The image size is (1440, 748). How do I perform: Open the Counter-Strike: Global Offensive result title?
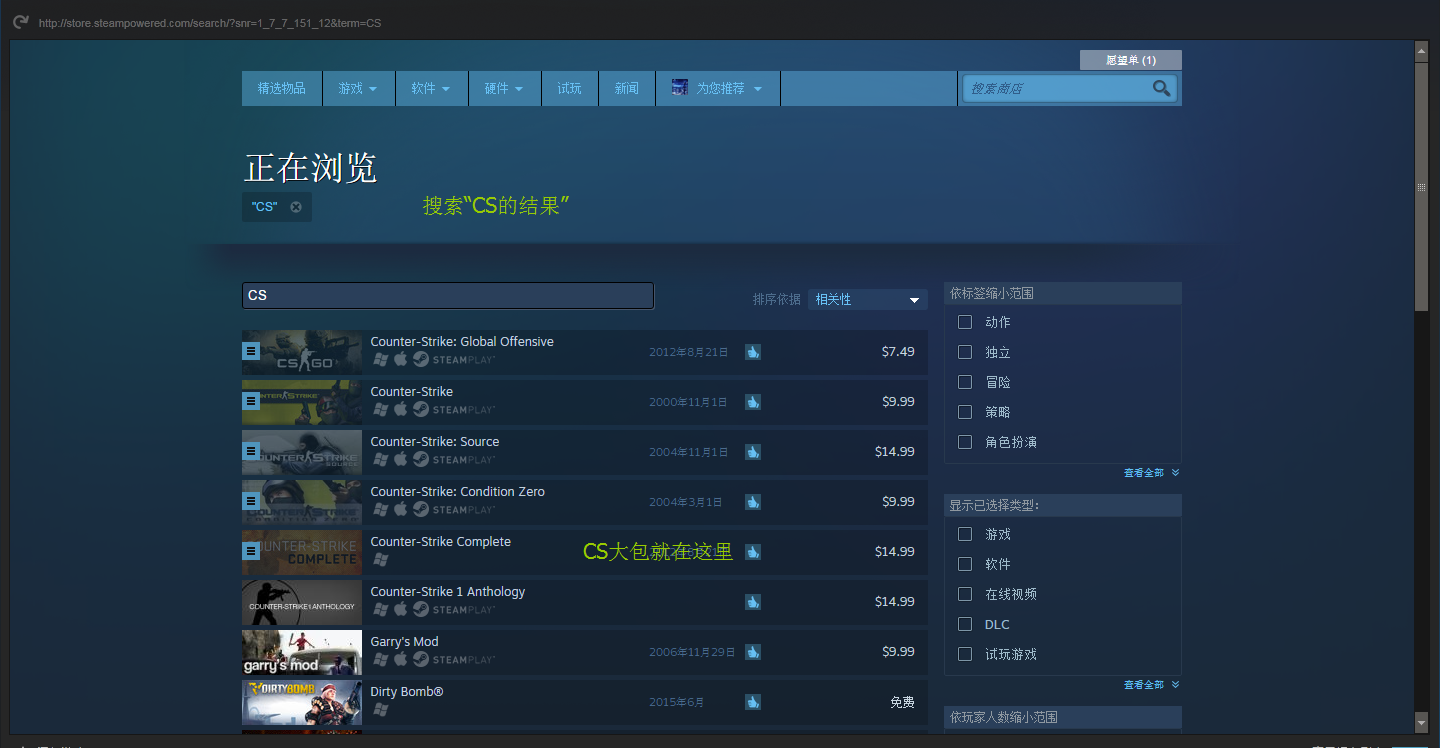462,341
